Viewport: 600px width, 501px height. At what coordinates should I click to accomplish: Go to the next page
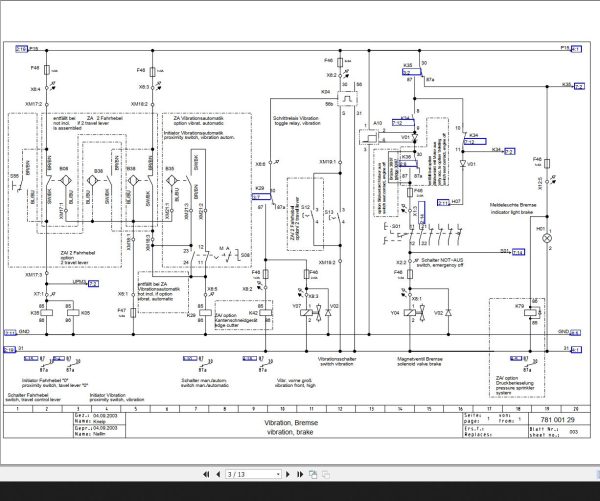click(x=288, y=474)
